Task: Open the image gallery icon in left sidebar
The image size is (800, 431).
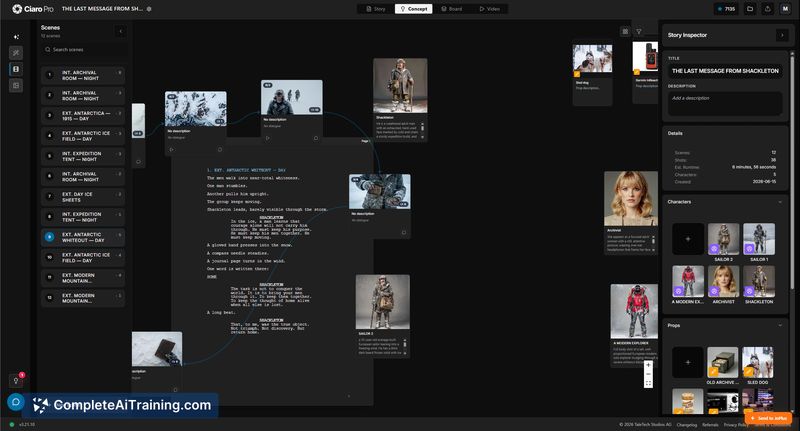Action: click(x=16, y=86)
